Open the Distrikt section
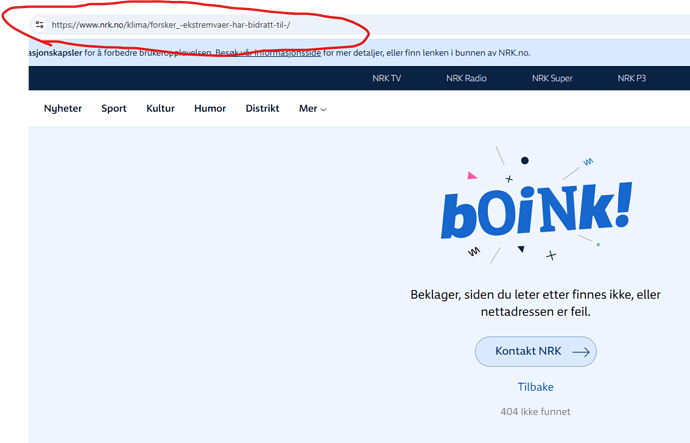 click(262, 109)
